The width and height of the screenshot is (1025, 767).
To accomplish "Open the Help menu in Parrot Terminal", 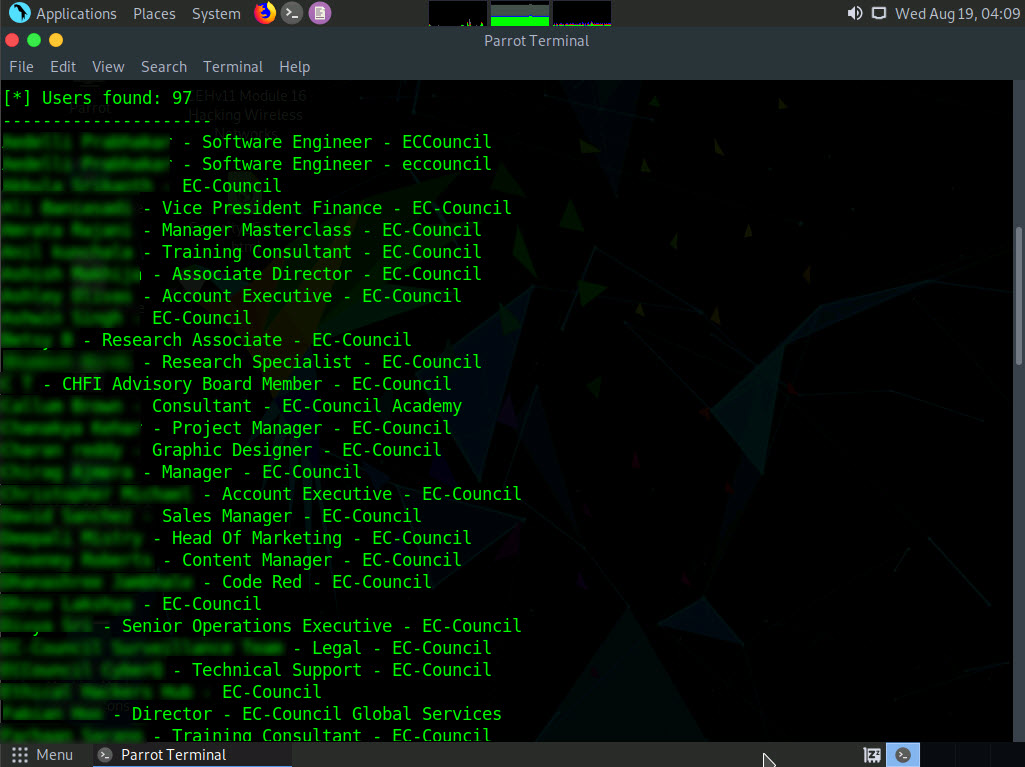I will pos(294,67).
